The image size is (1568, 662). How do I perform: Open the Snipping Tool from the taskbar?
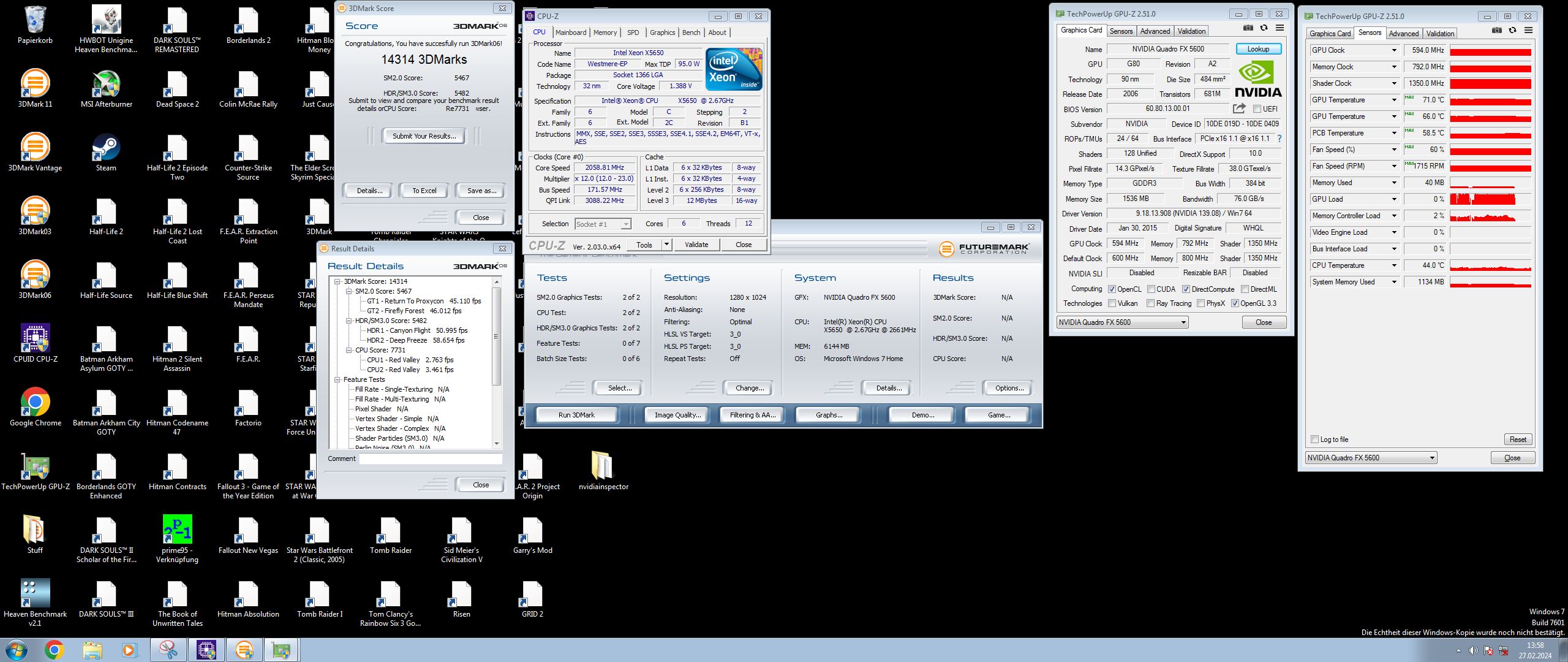(x=169, y=649)
